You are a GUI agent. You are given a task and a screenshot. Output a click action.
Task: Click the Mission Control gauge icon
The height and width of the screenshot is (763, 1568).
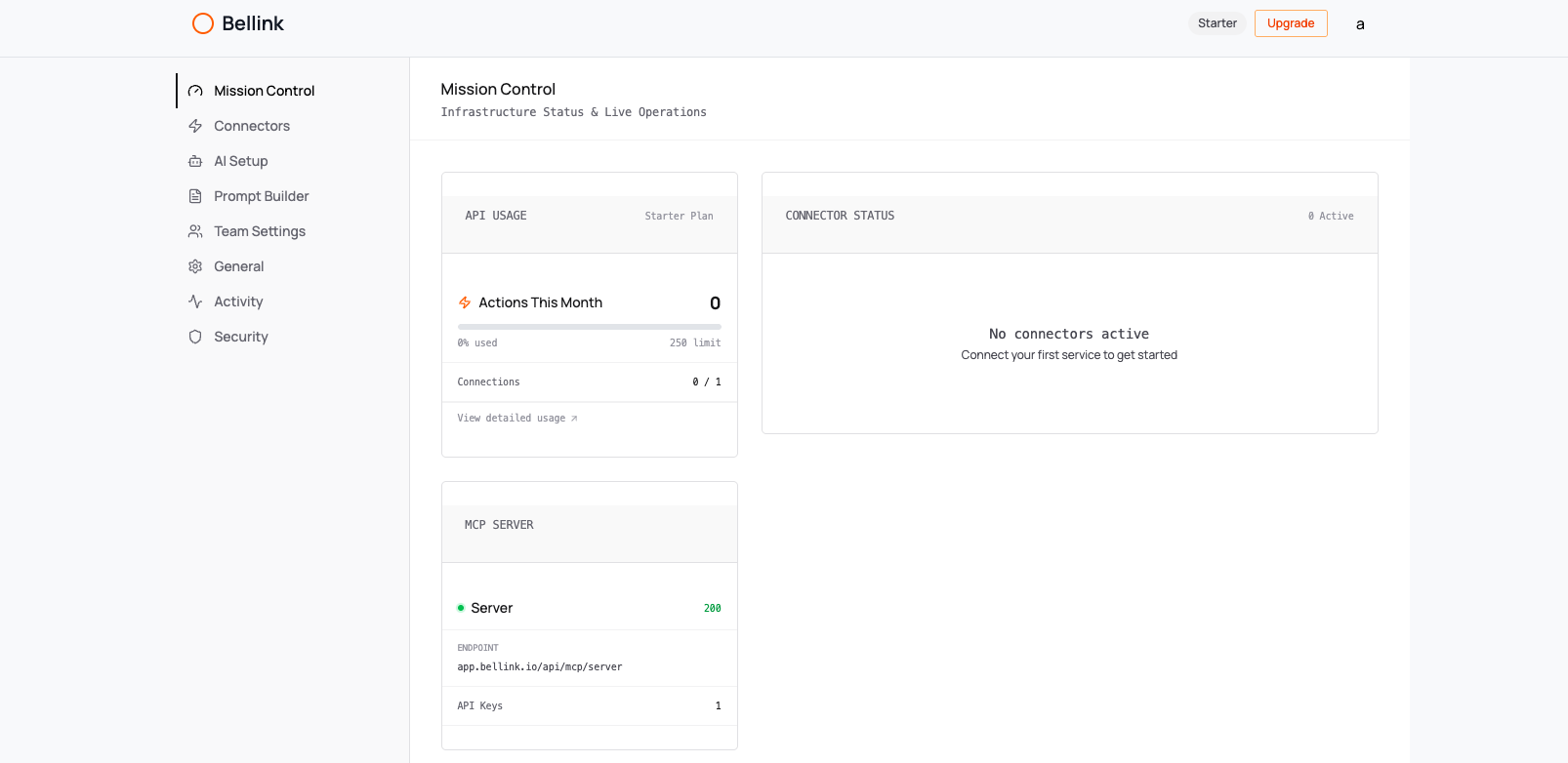[195, 91]
